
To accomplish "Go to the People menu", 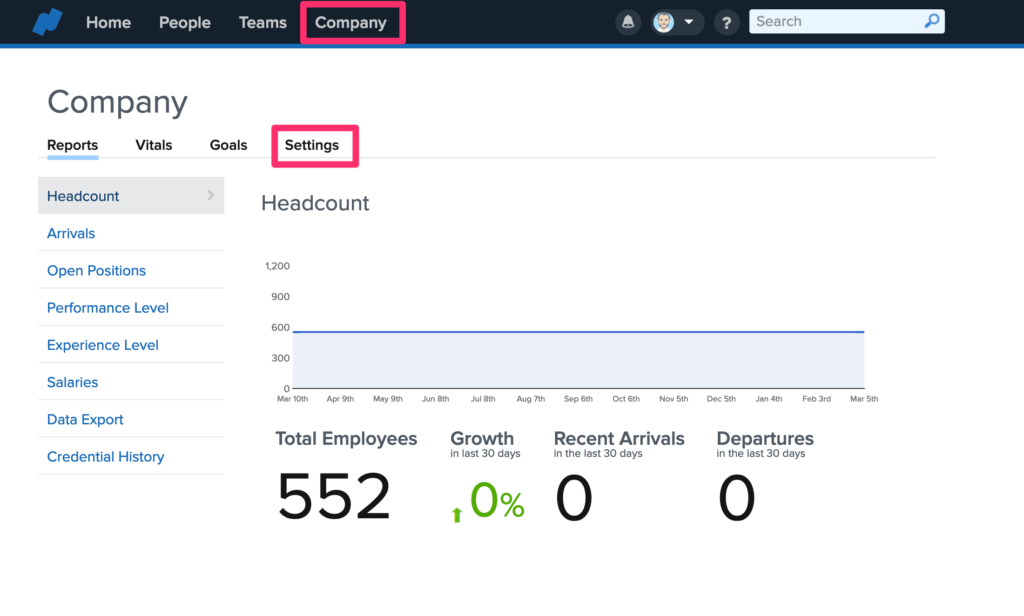I will [185, 22].
